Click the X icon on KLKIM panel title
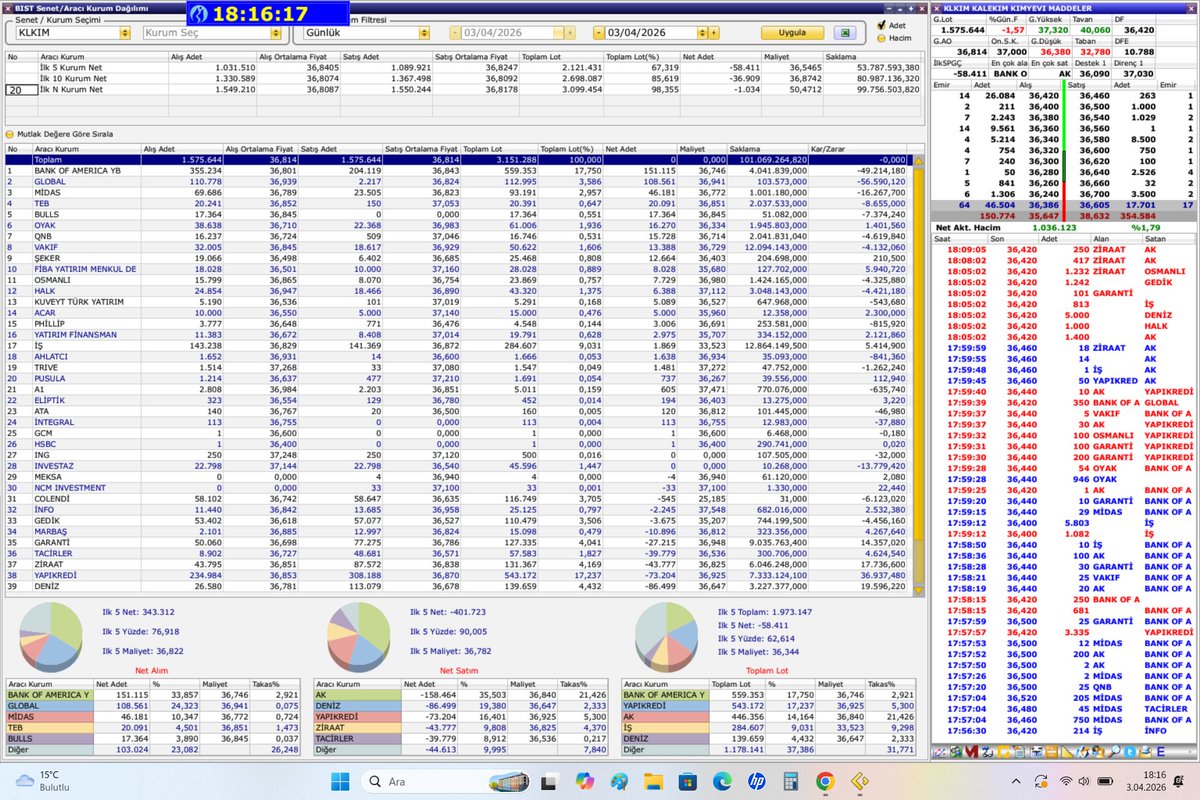The height and width of the screenshot is (800, 1200). [935, 8]
